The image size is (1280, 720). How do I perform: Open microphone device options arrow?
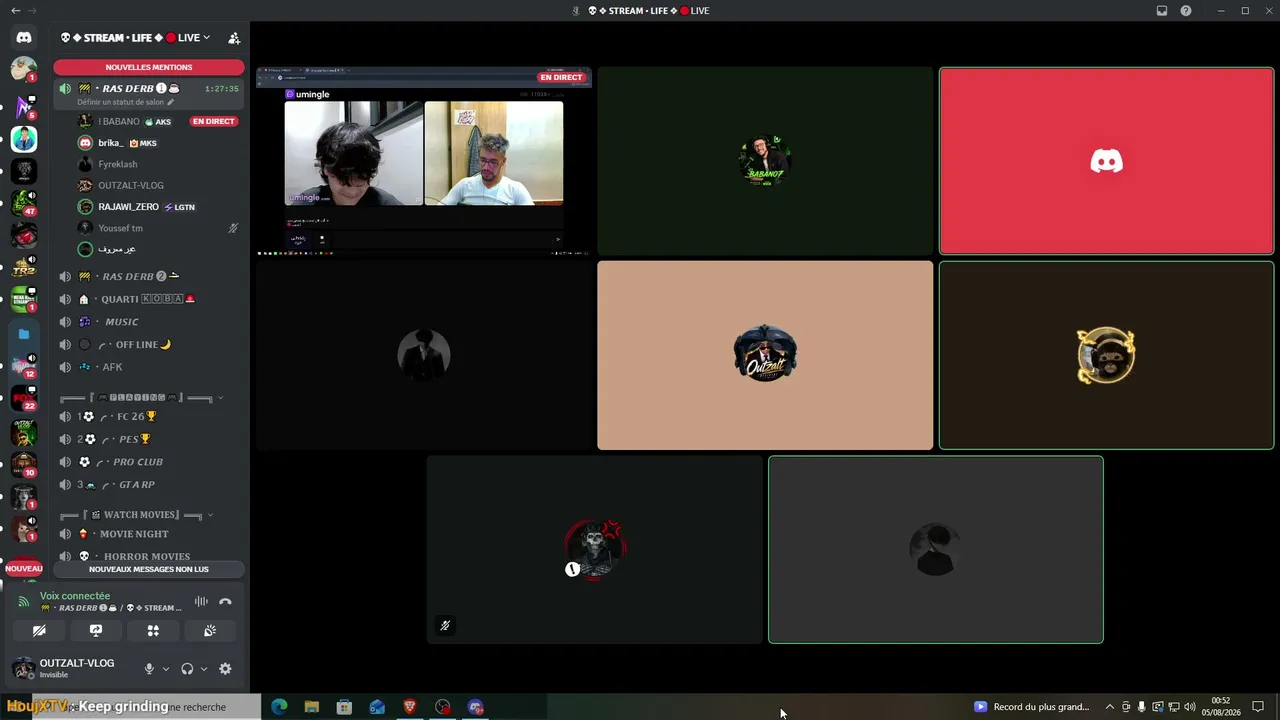pyautogui.click(x=166, y=669)
